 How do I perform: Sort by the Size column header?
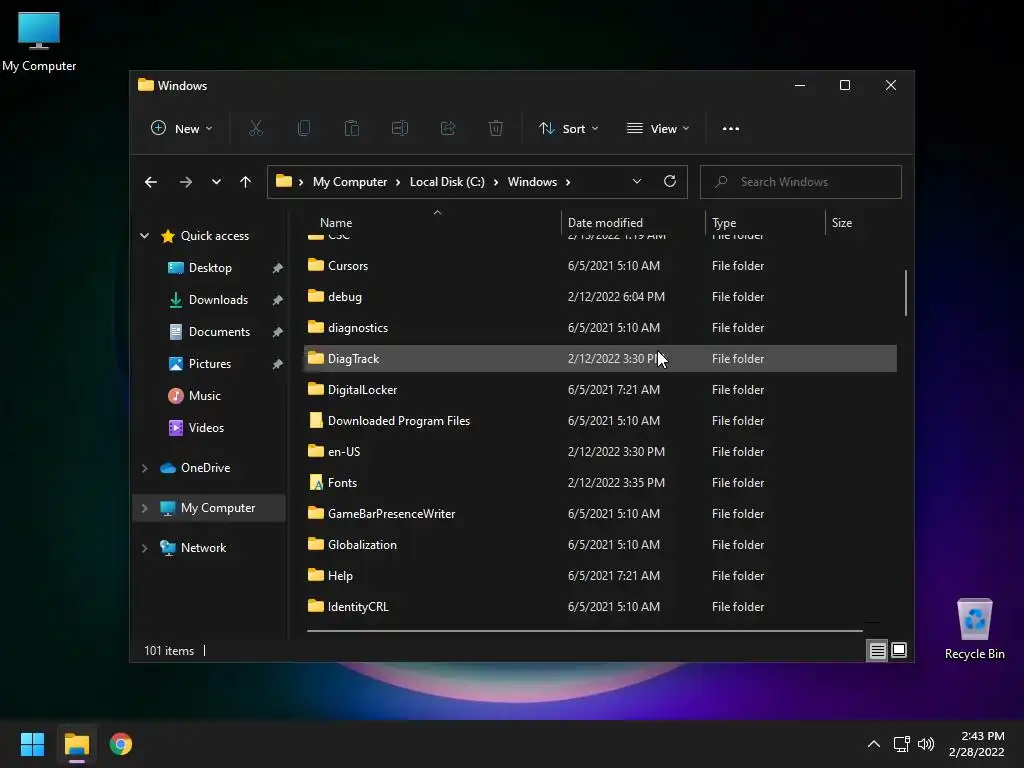coord(842,223)
